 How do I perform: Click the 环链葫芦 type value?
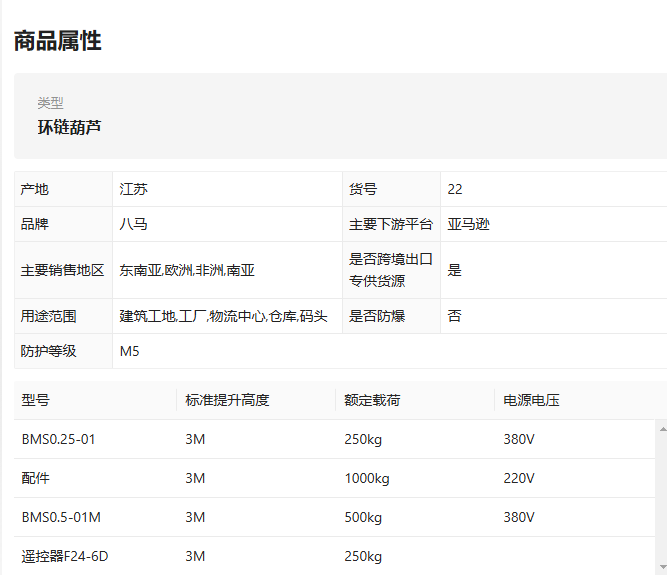coord(69,127)
